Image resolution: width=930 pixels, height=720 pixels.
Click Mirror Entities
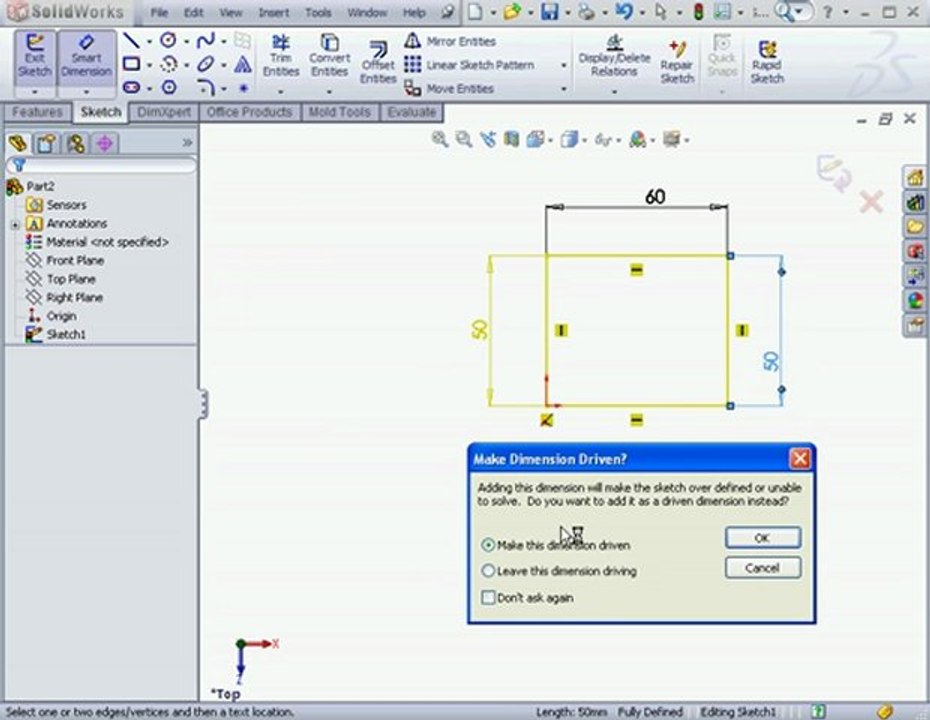tap(450, 41)
